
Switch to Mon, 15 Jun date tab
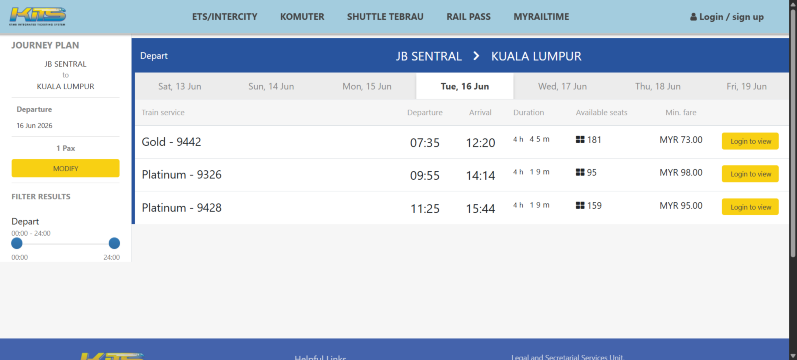click(x=367, y=86)
